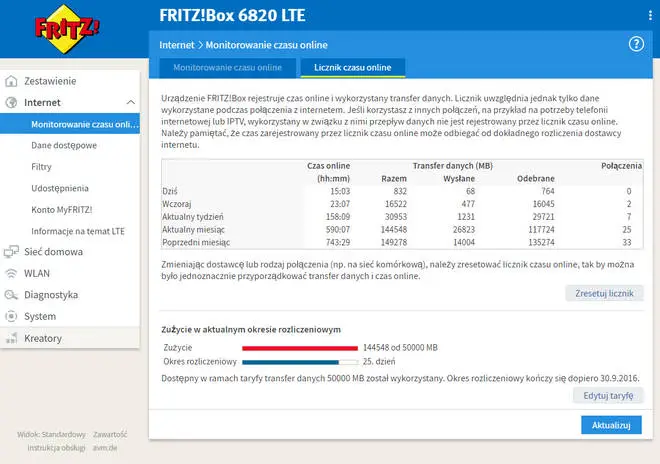Click the Zestawienie house icon
Image resolution: width=660 pixels, height=464 pixels.
[11, 81]
